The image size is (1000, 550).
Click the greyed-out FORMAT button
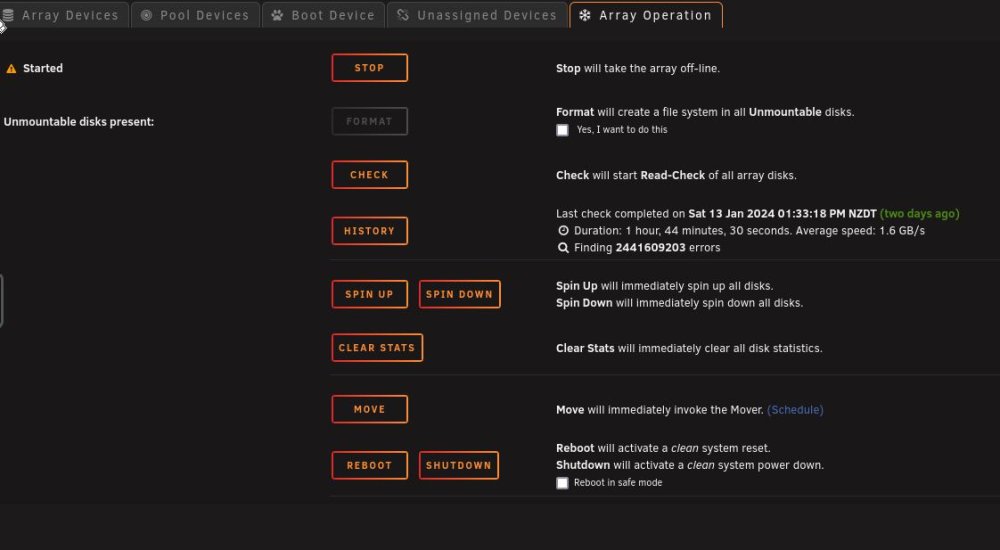click(369, 121)
